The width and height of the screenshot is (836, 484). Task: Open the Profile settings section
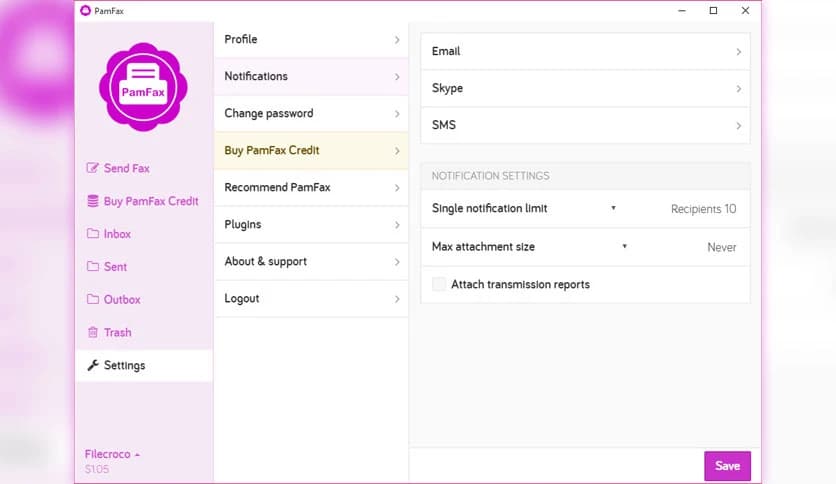click(x=311, y=40)
